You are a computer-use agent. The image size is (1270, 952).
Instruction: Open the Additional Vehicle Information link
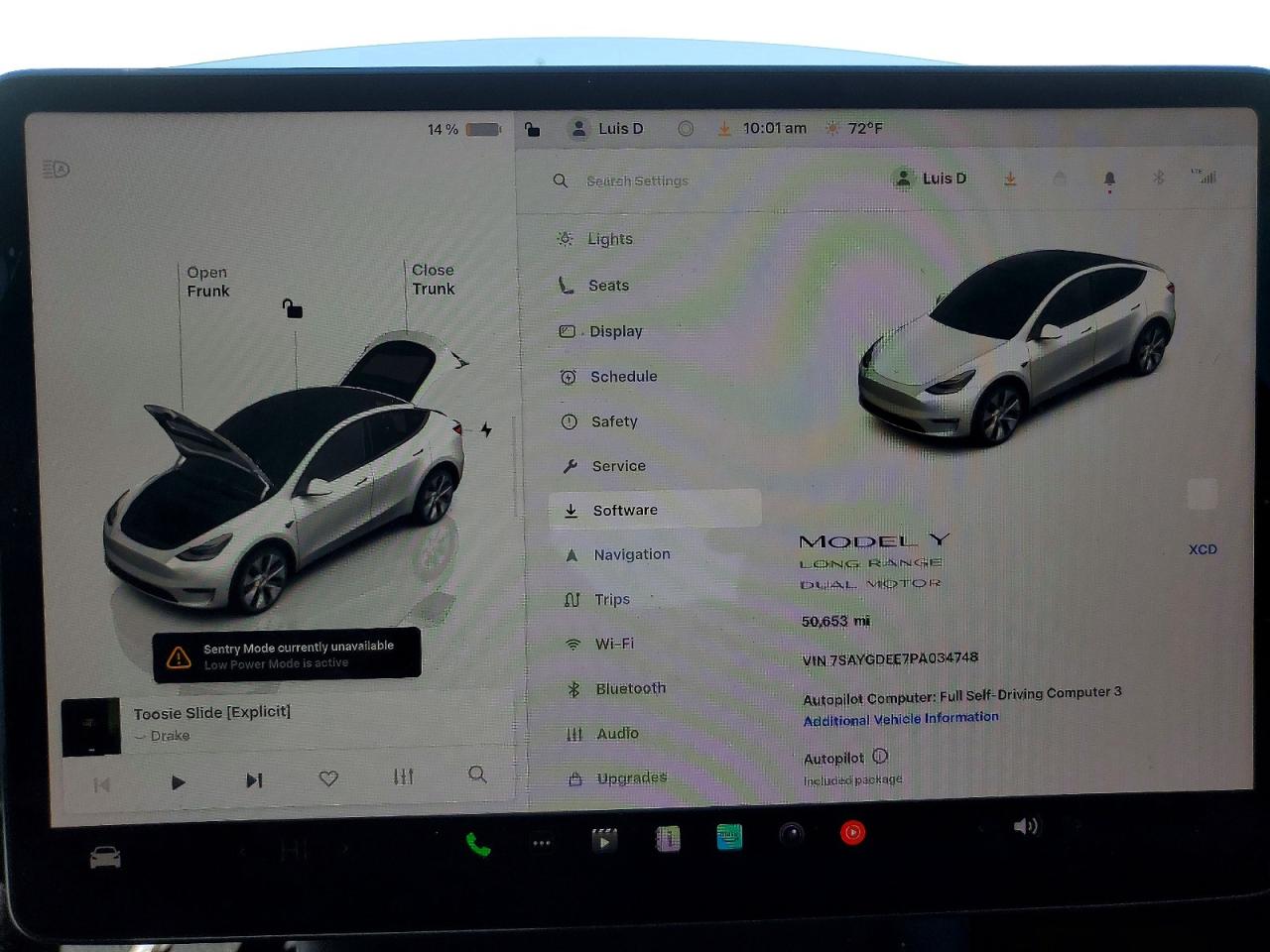pos(901,718)
